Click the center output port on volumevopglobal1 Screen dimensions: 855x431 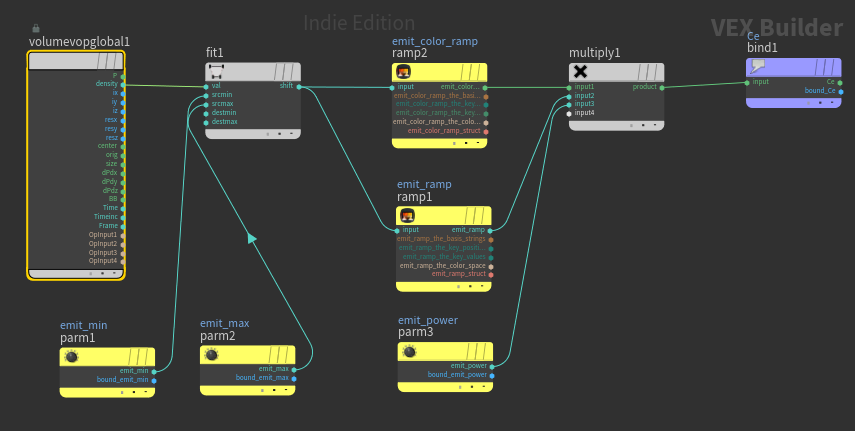[123, 146]
